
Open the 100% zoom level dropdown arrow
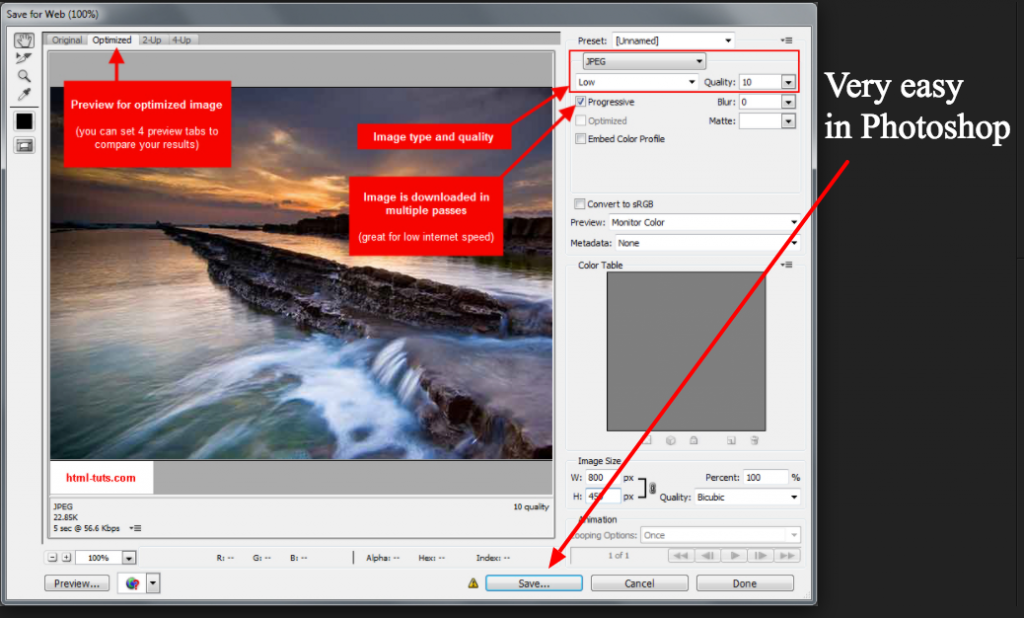(x=129, y=558)
